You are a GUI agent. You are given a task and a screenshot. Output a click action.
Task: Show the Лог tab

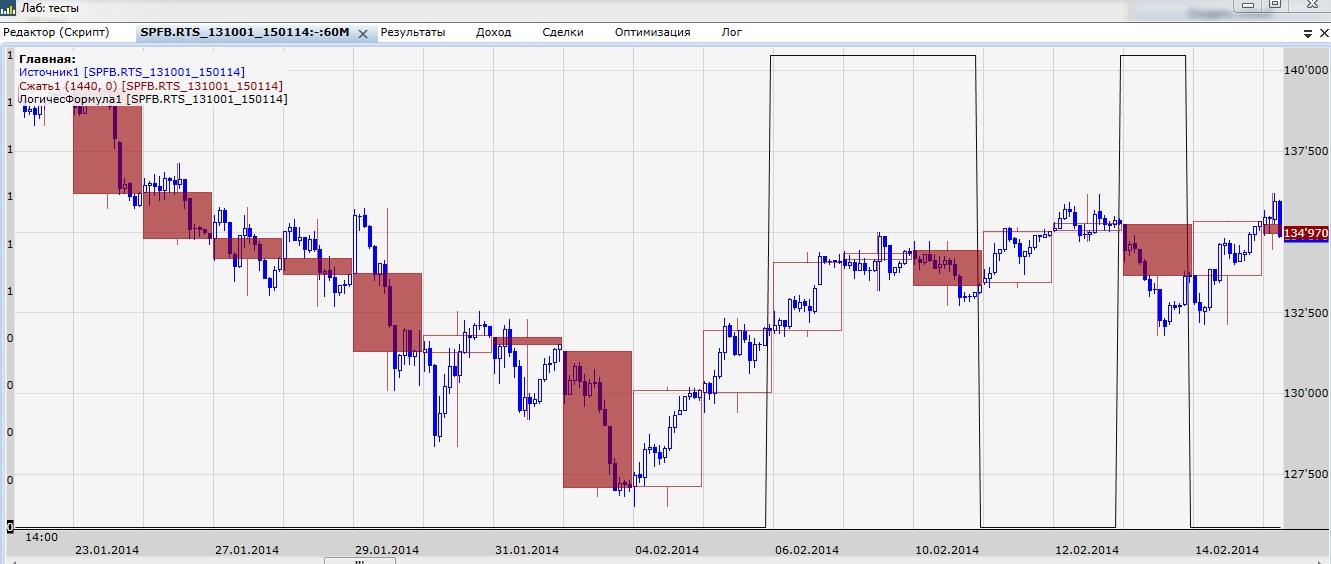pyautogui.click(x=732, y=32)
